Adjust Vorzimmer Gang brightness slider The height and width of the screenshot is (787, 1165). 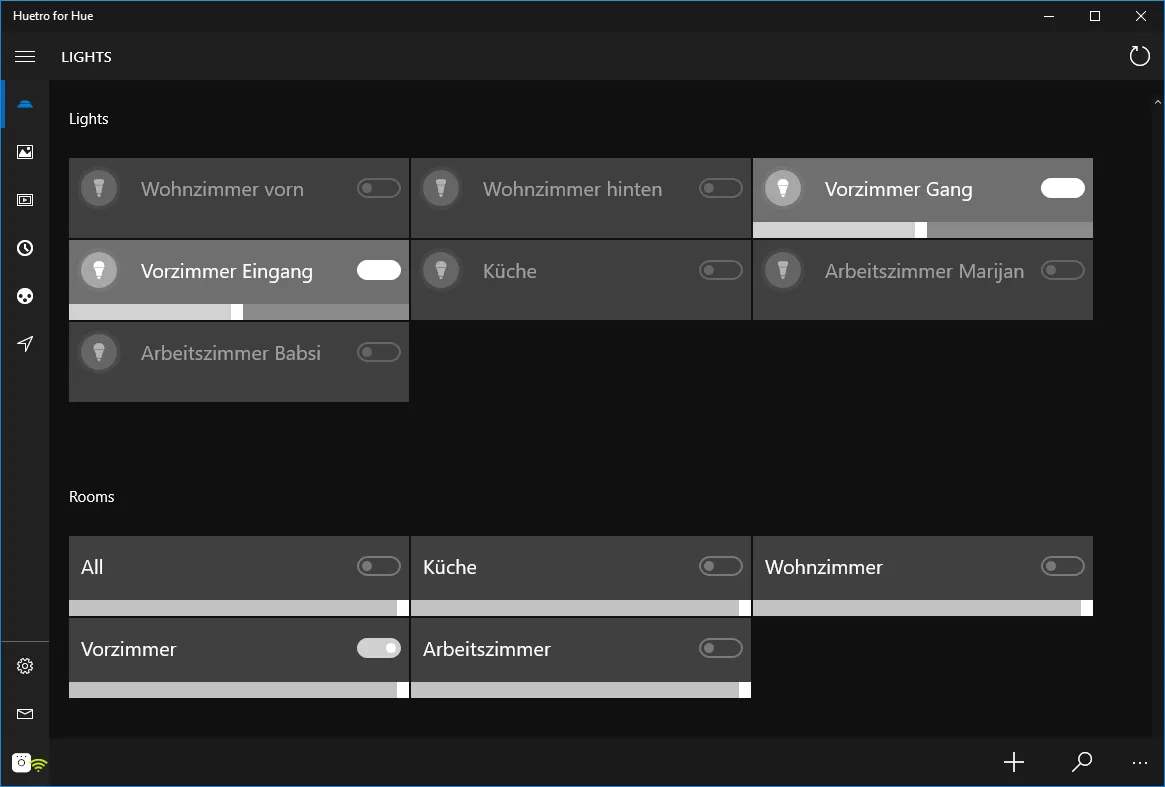[x=922, y=230]
